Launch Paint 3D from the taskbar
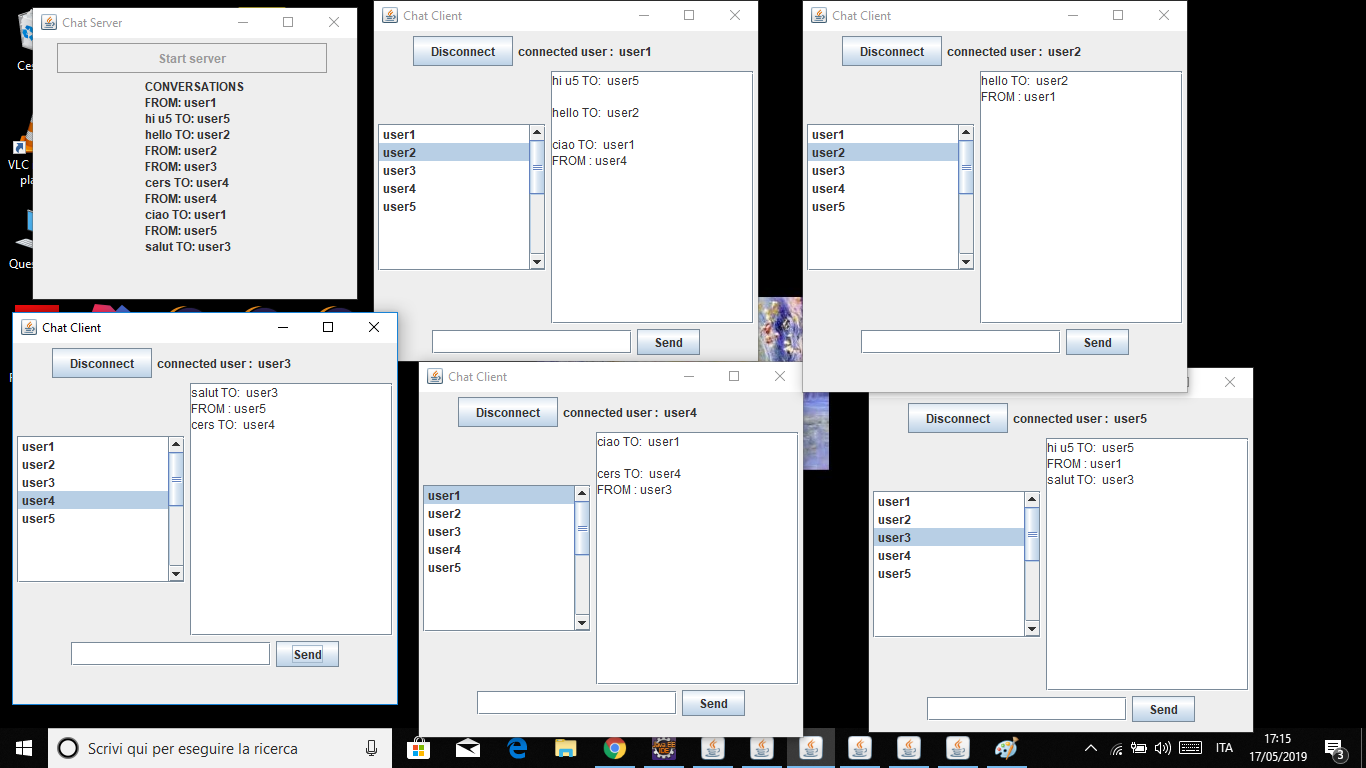Screen dimensions: 1366x768 tap(1007, 747)
